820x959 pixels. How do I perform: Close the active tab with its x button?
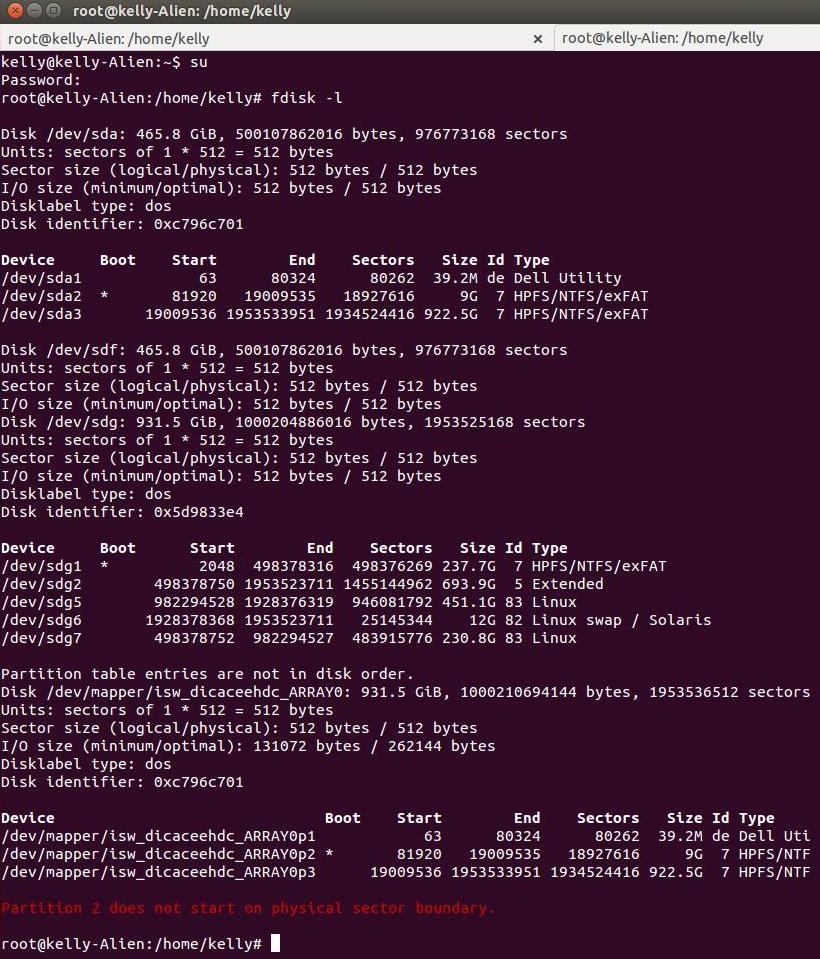coord(538,38)
